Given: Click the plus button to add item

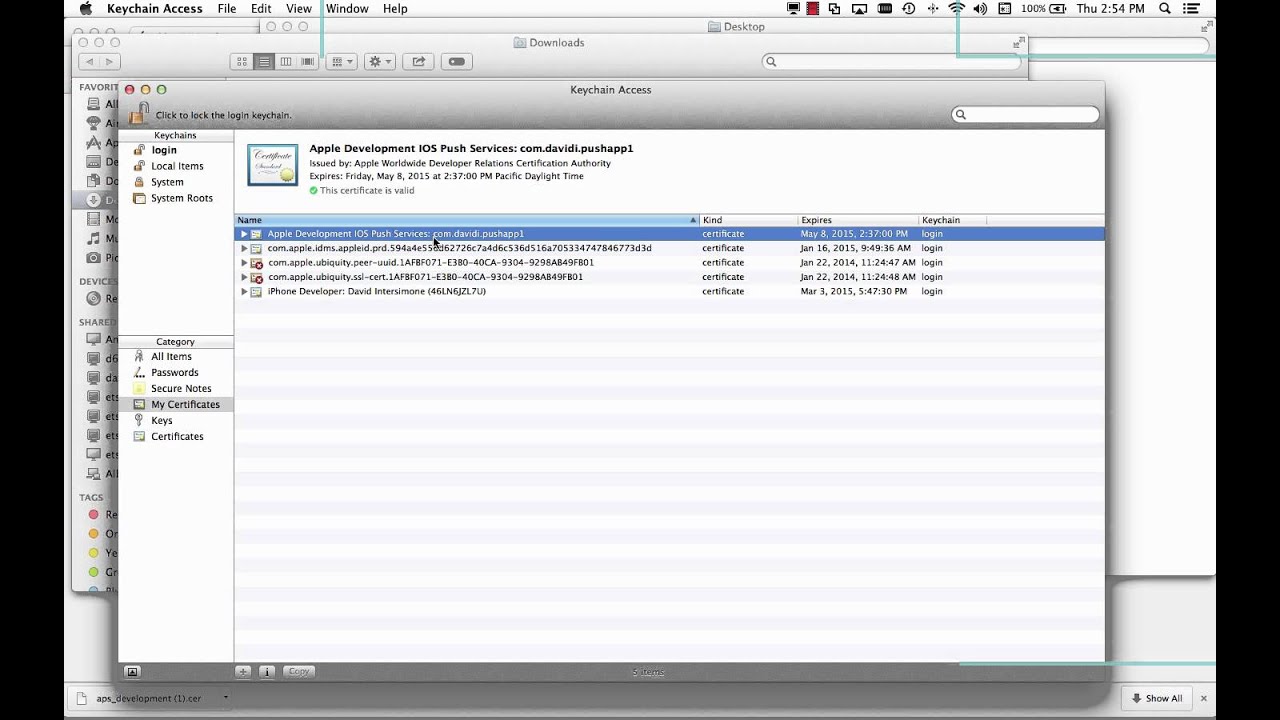Looking at the screenshot, I should pyautogui.click(x=243, y=672).
